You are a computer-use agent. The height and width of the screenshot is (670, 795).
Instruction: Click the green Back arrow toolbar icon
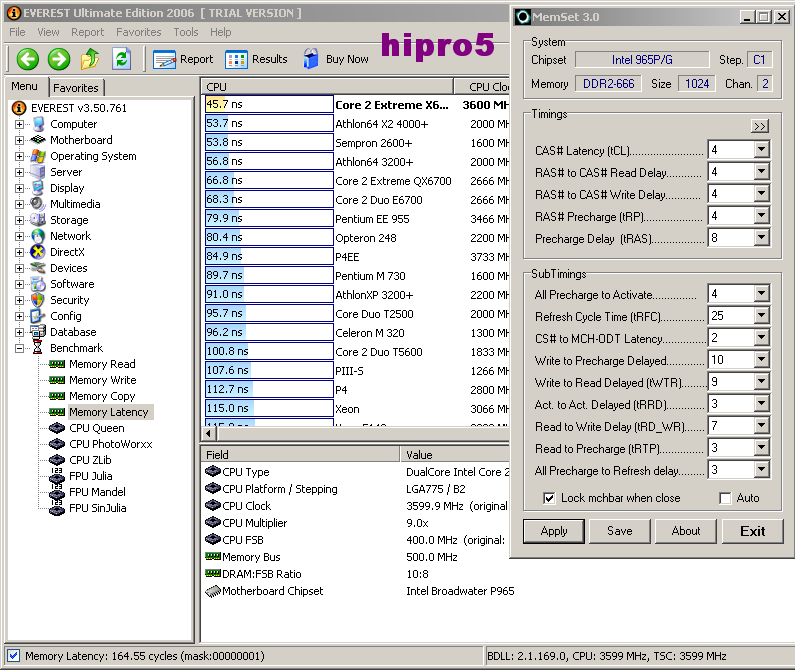(x=28, y=59)
